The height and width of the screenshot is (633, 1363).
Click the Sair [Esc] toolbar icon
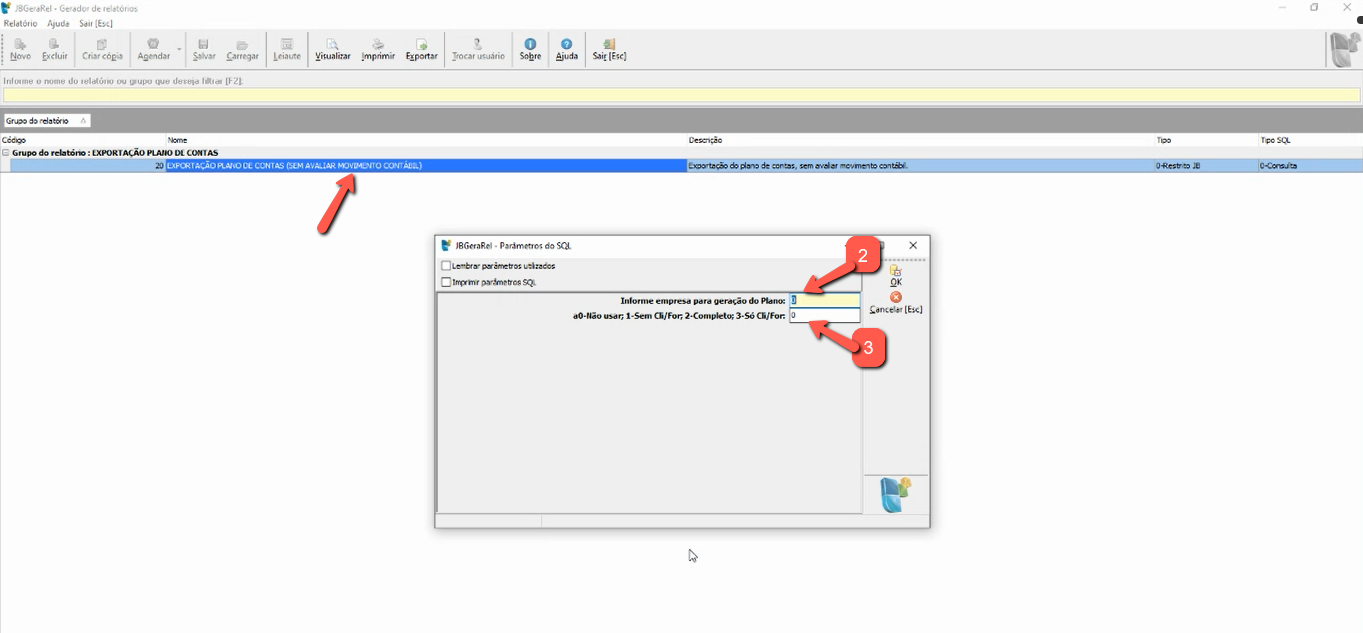pyautogui.click(x=609, y=44)
